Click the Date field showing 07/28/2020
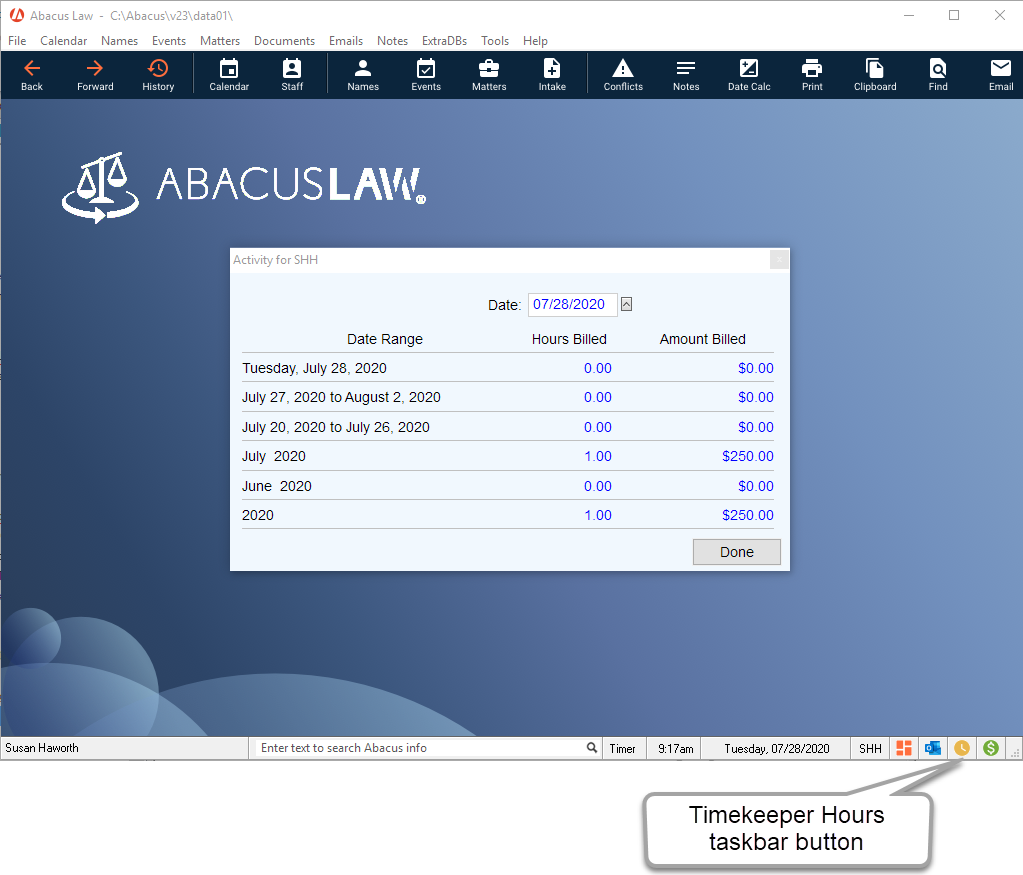The image size is (1023, 875). pyautogui.click(x=572, y=305)
